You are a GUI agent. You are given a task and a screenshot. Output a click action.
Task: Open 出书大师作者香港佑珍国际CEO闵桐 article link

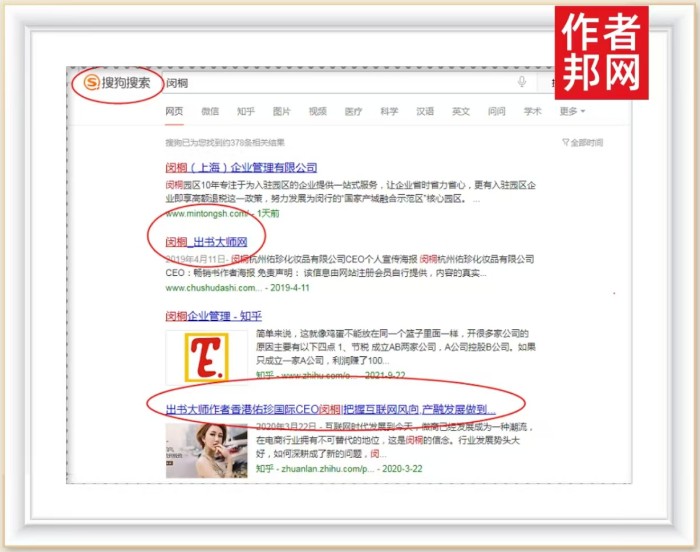(330, 410)
